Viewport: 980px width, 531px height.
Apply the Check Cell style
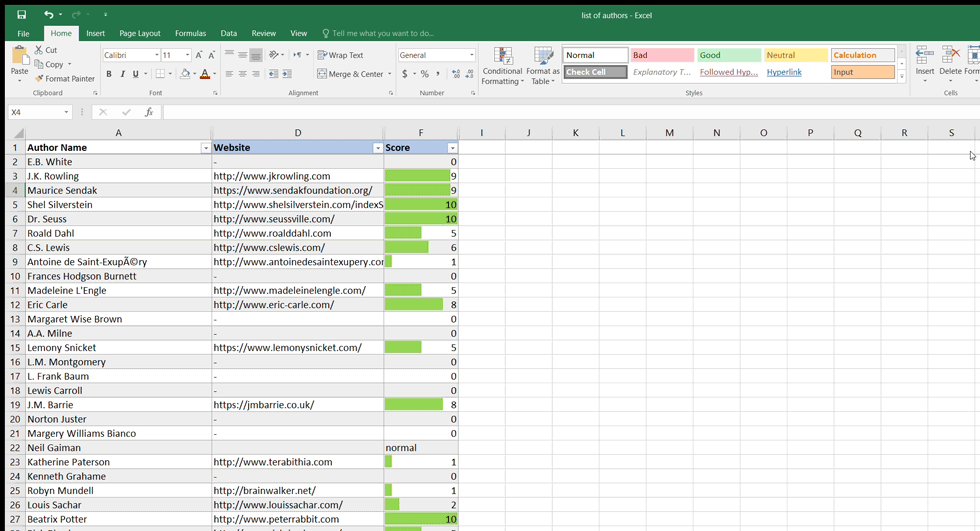coord(595,72)
